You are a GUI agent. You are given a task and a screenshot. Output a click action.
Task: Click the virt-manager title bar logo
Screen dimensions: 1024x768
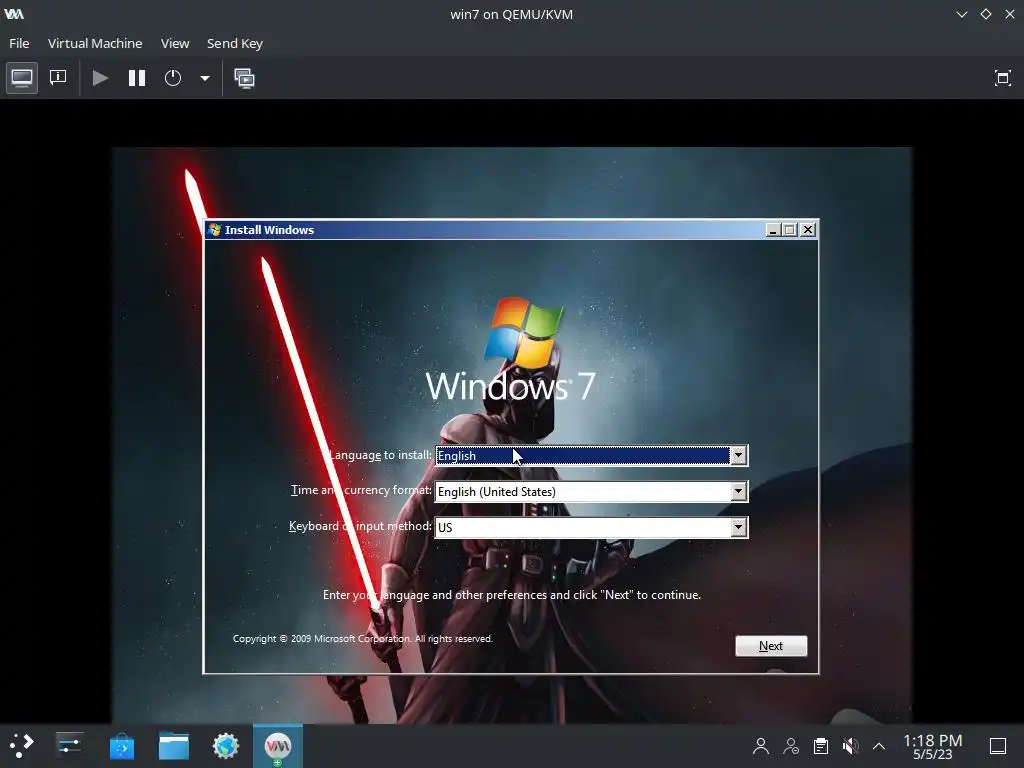14,14
